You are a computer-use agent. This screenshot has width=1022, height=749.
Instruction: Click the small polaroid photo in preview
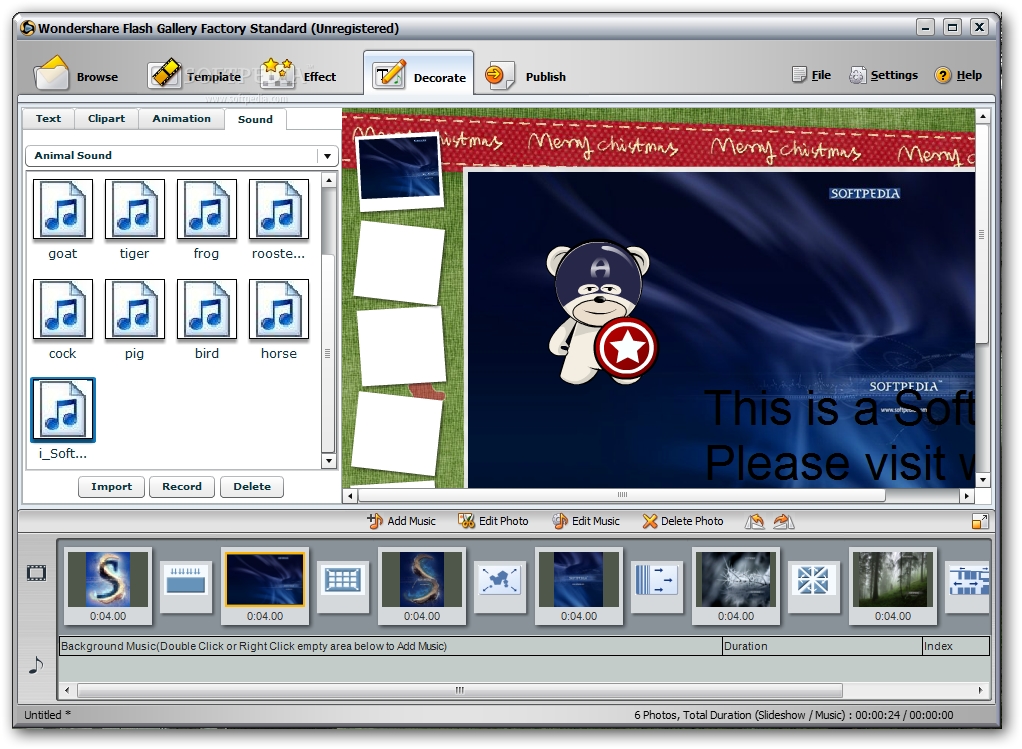pos(399,171)
